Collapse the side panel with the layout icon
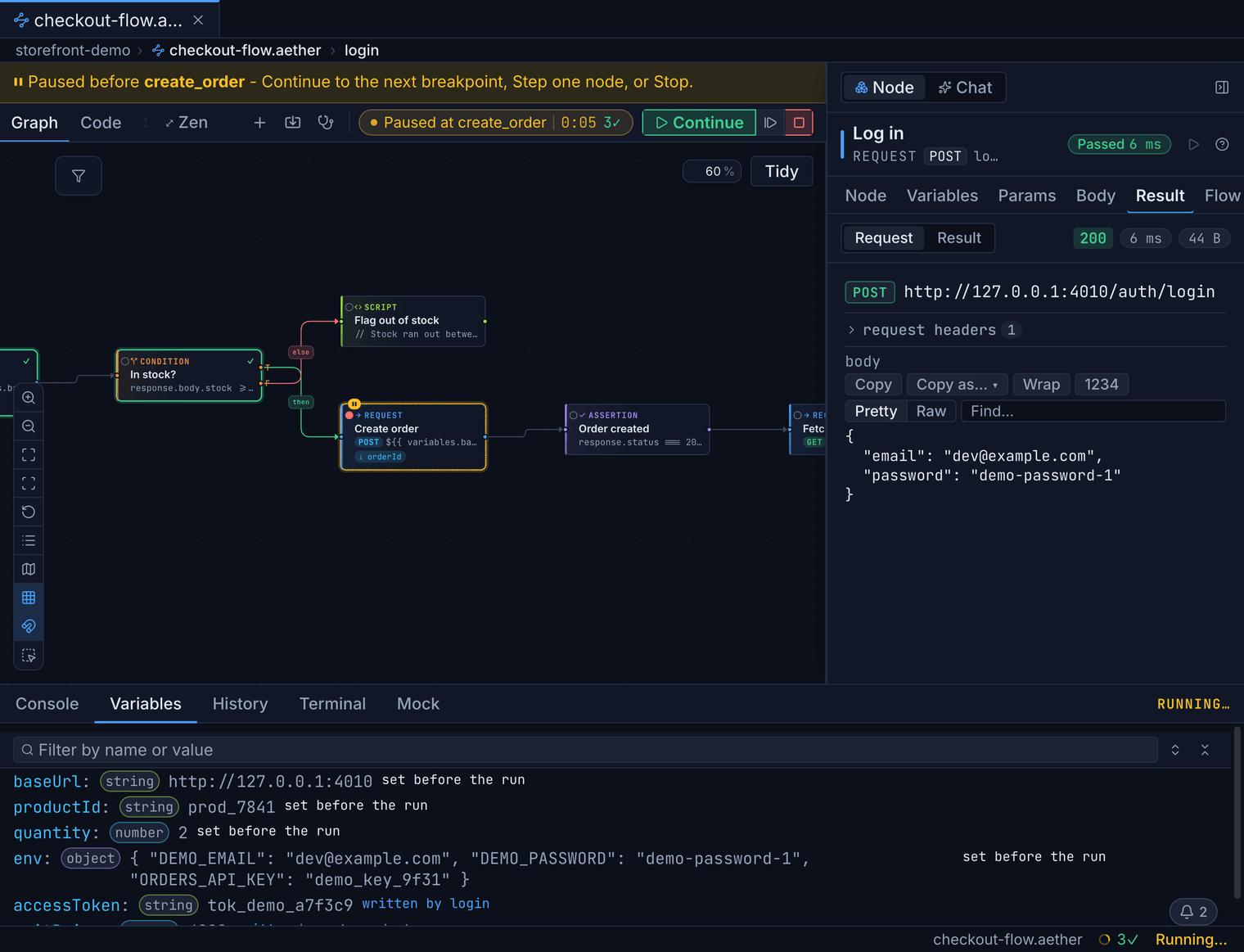 [x=1222, y=88]
